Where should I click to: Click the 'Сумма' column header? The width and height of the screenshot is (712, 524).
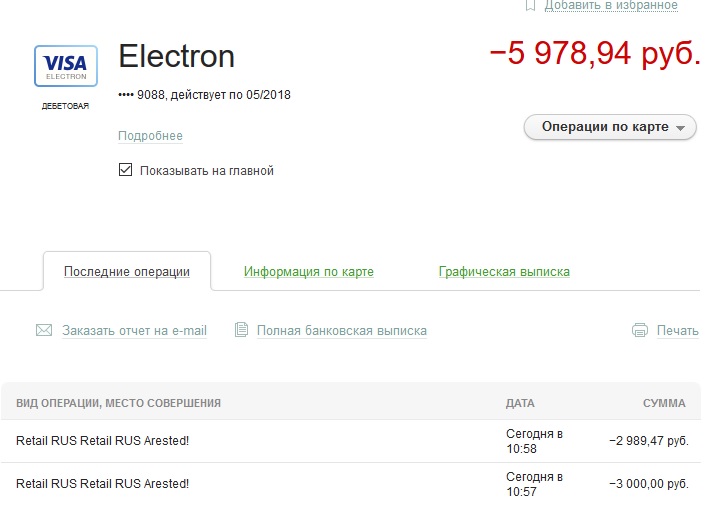664,403
